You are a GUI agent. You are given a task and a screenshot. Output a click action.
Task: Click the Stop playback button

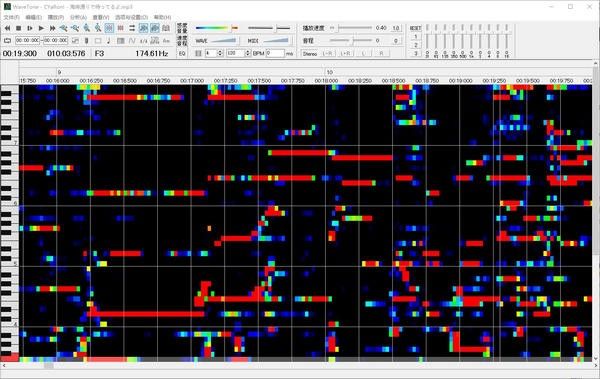click(18, 28)
